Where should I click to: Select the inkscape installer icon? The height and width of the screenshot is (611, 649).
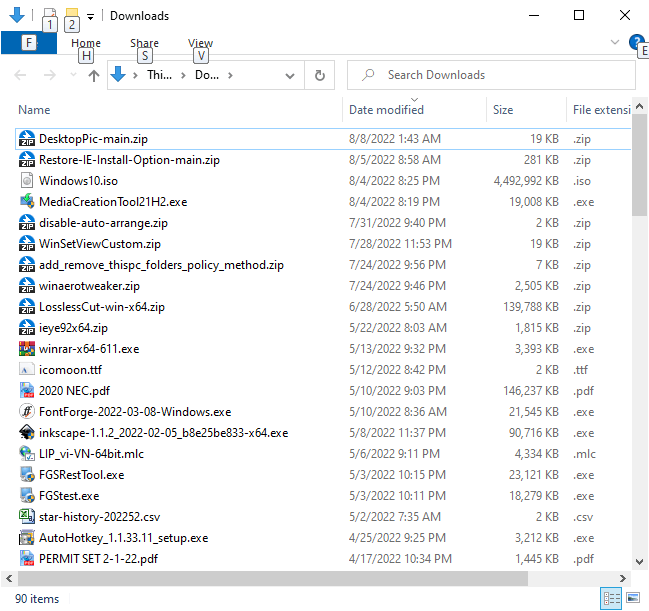pyautogui.click(x=27, y=433)
